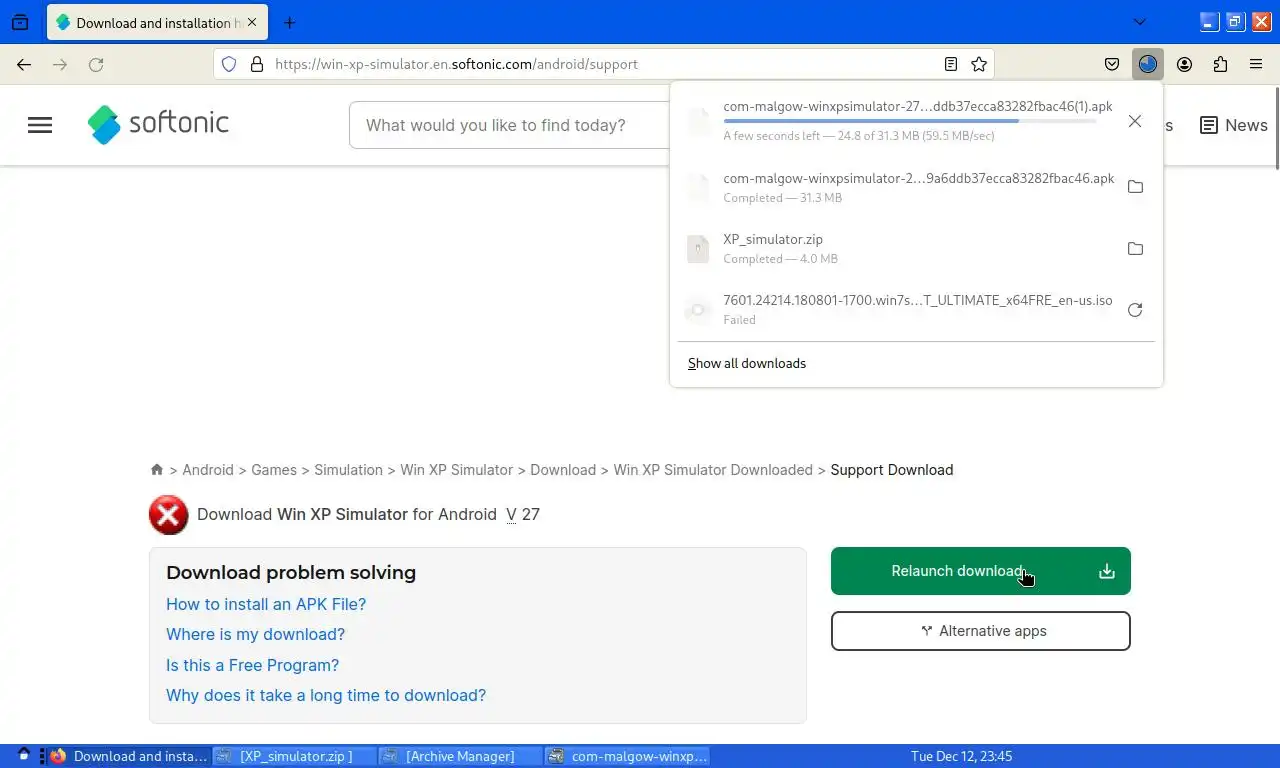The width and height of the screenshot is (1280, 768).
Task: Click the red error X app icon
Action: click(169, 515)
